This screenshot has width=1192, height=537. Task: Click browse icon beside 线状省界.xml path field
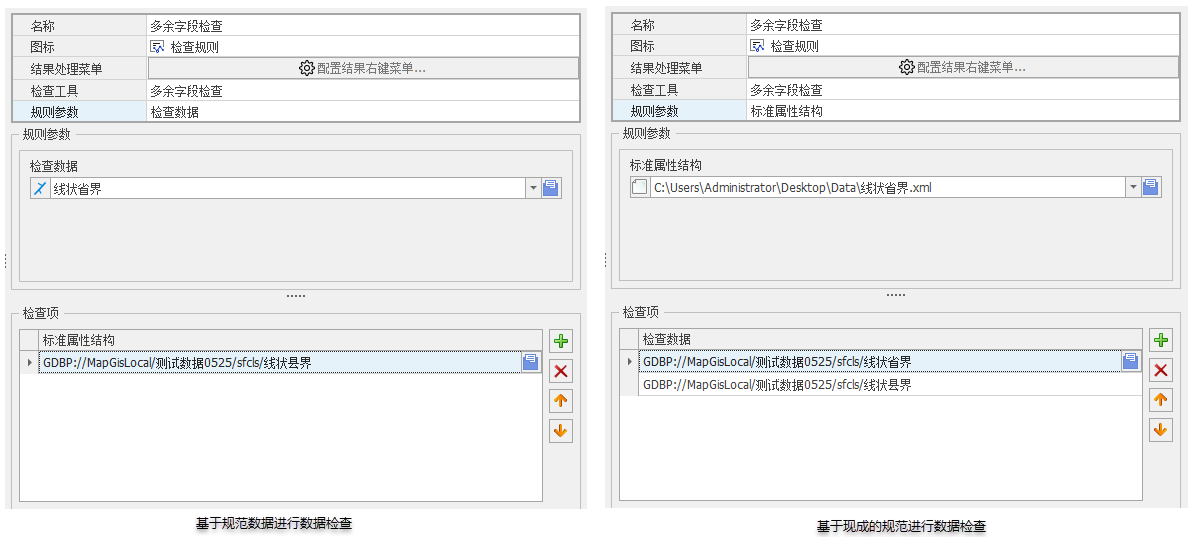pyautogui.click(x=1150, y=187)
